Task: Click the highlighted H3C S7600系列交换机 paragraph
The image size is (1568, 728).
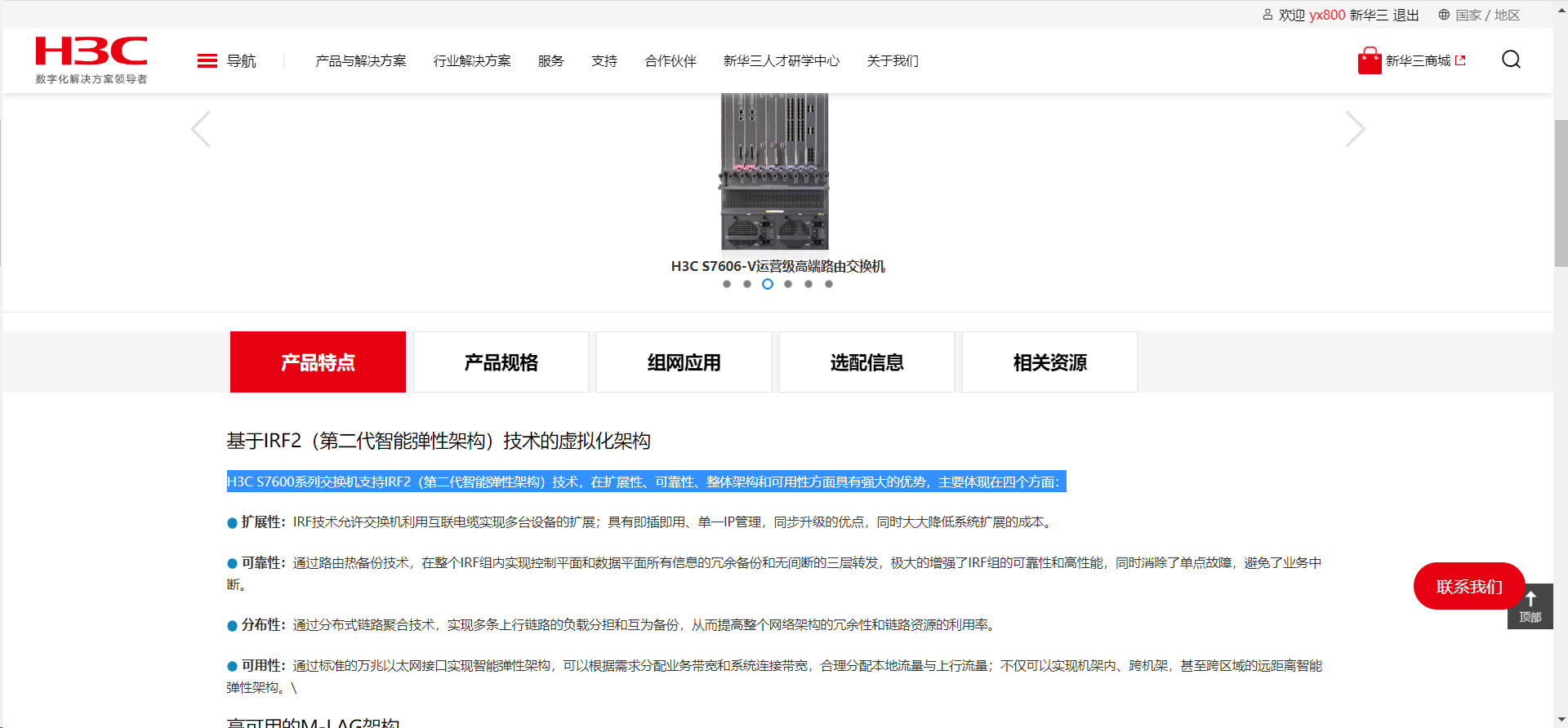Action: click(x=646, y=482)
